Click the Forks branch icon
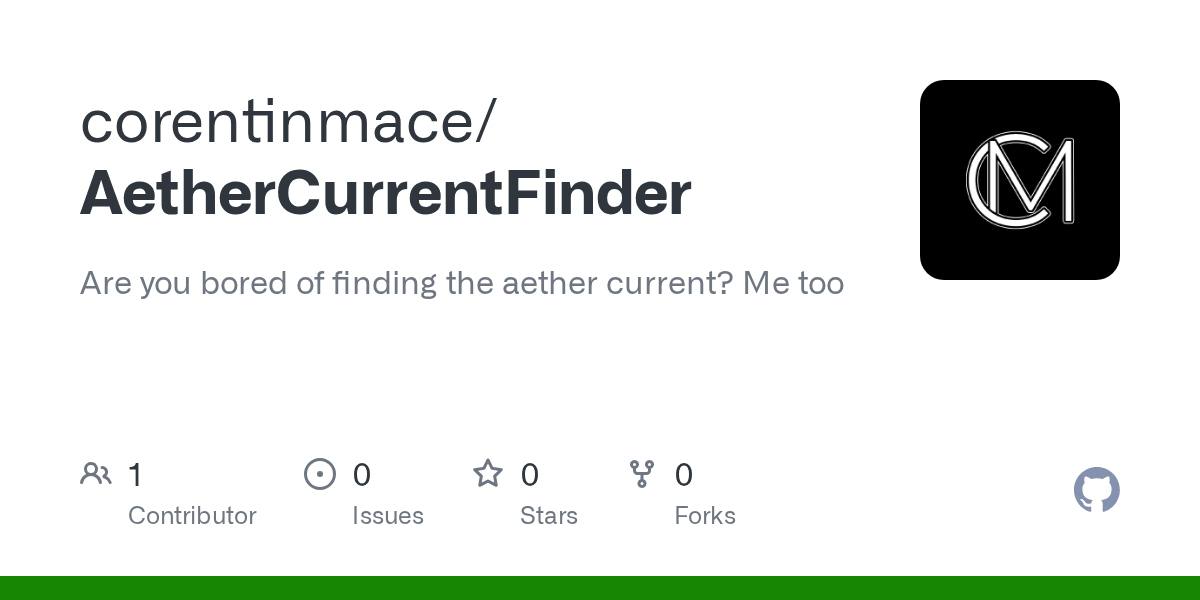1200x600 pixels. click(642, 474)
